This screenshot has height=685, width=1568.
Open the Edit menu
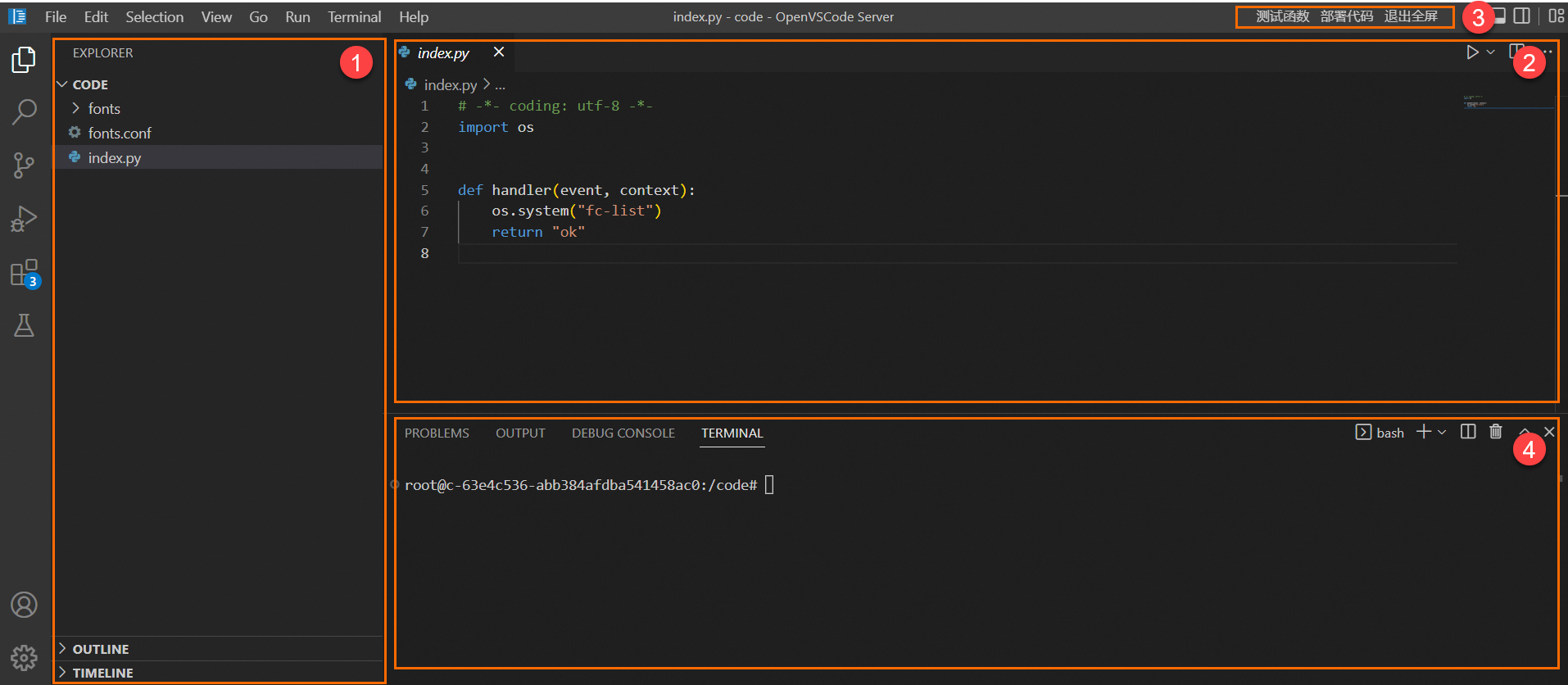click(96, 16)
